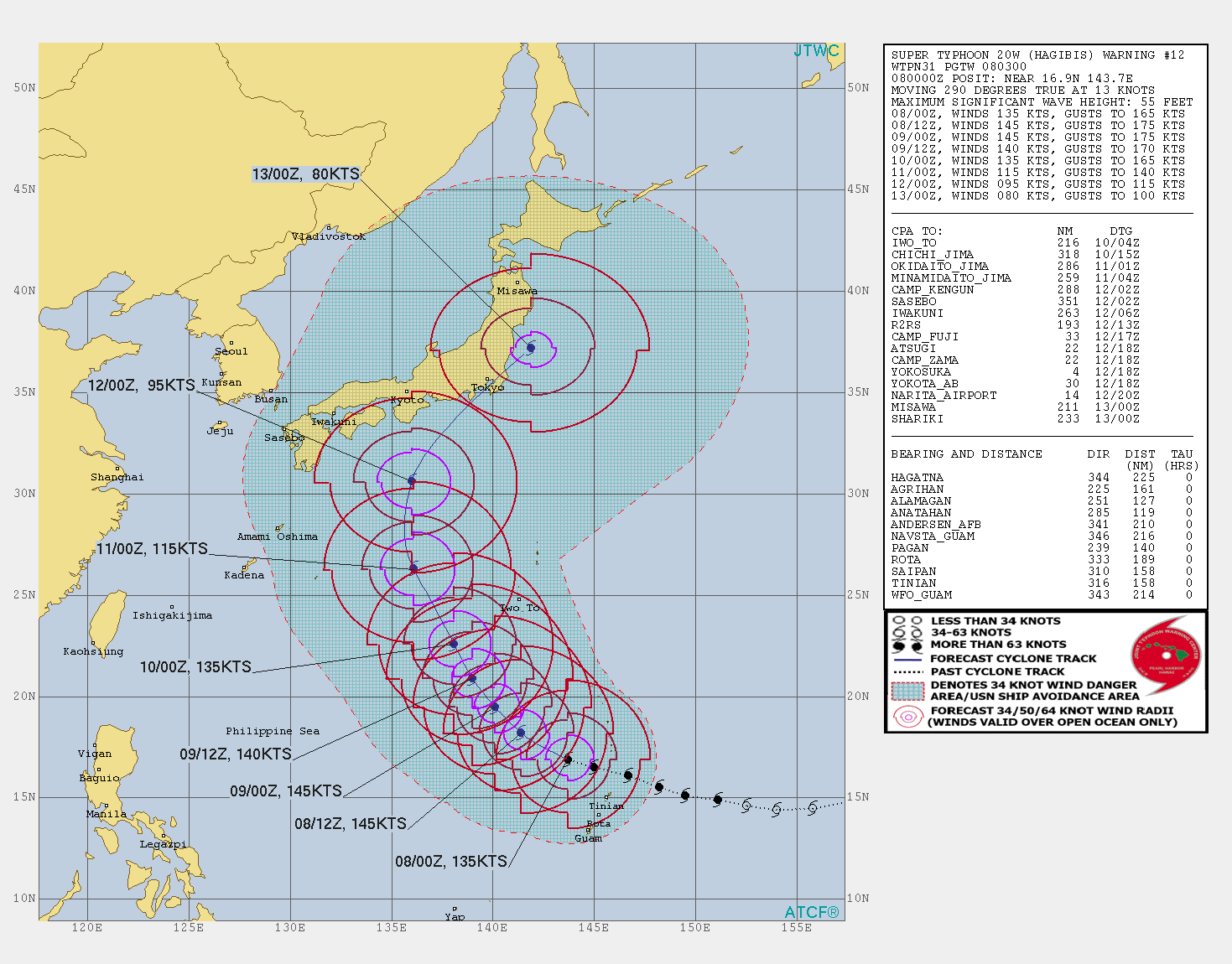
Task: Click the ATCF® label on the map
Action: coord(812,912)
